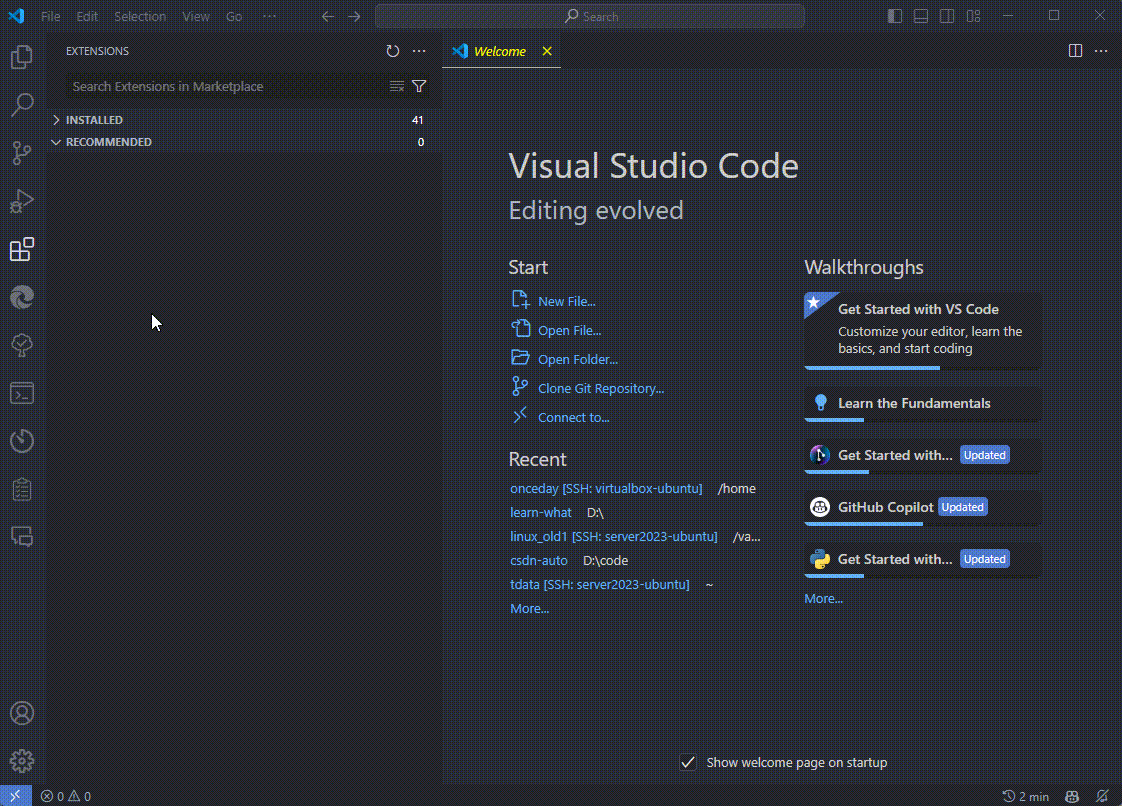The height and width of the screenshot is (806, 1122).
Task: Open the Explorer view in activity bar
Action: [x=21, y=57]
